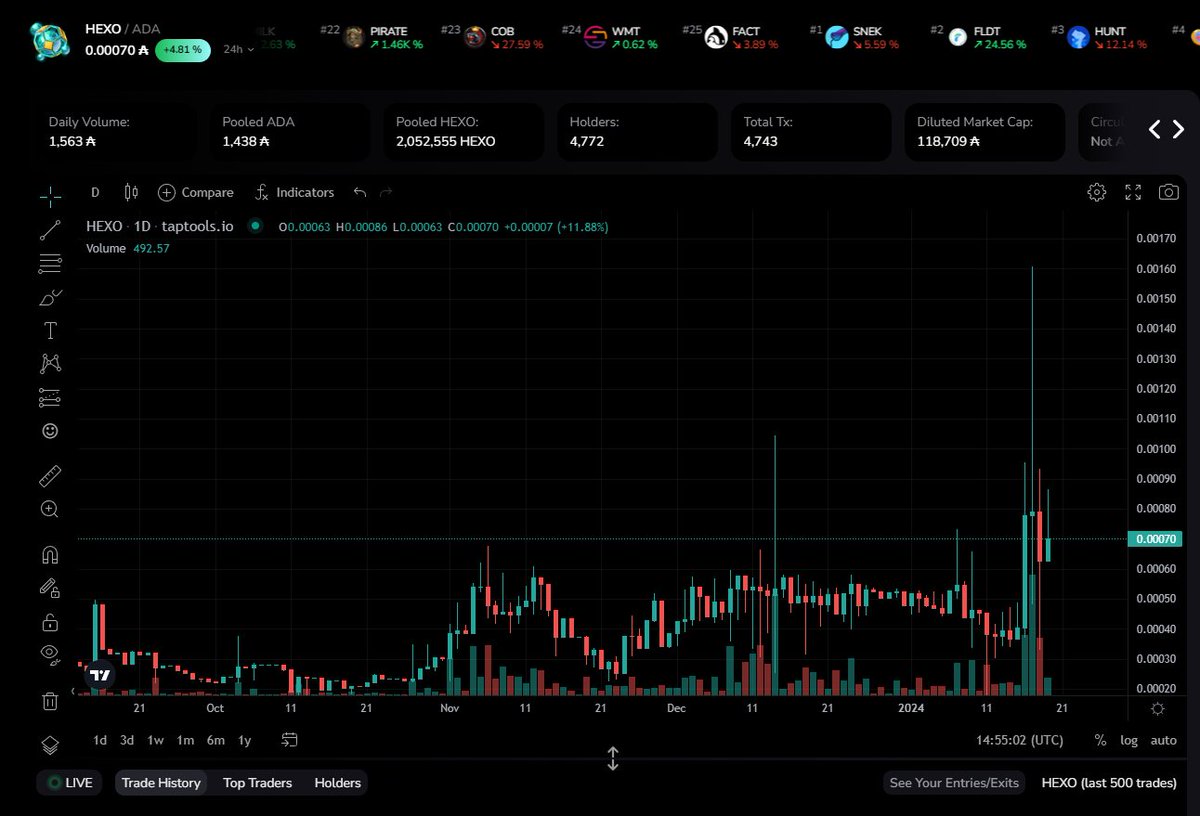This screenshot has width=1200, height=816.
Task: Click the Diluted Market Cap card
Action: (x=985, y=132)
